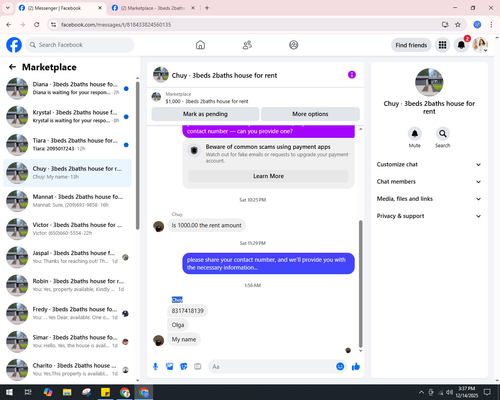Image resolution: width=500 pixels, height=400 pixels.
Task: Show hidden system tray icons chevron
Action: 421,392
